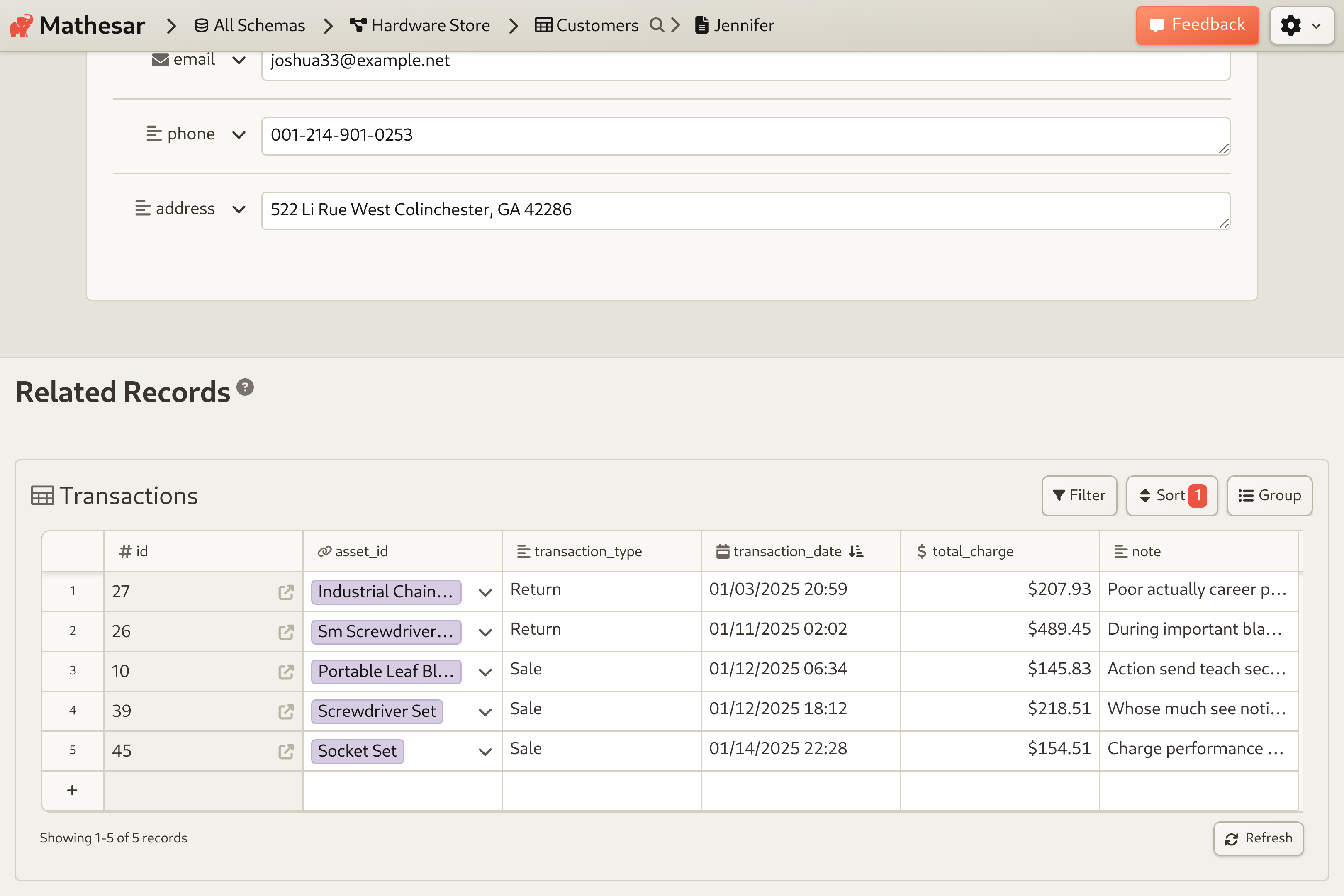
Task: Select the id column header
Action: (203, 551)
